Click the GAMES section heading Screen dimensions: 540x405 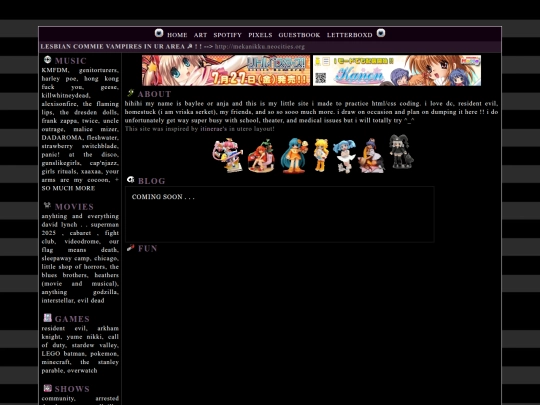pyautogui.click(x=72, y=319)
